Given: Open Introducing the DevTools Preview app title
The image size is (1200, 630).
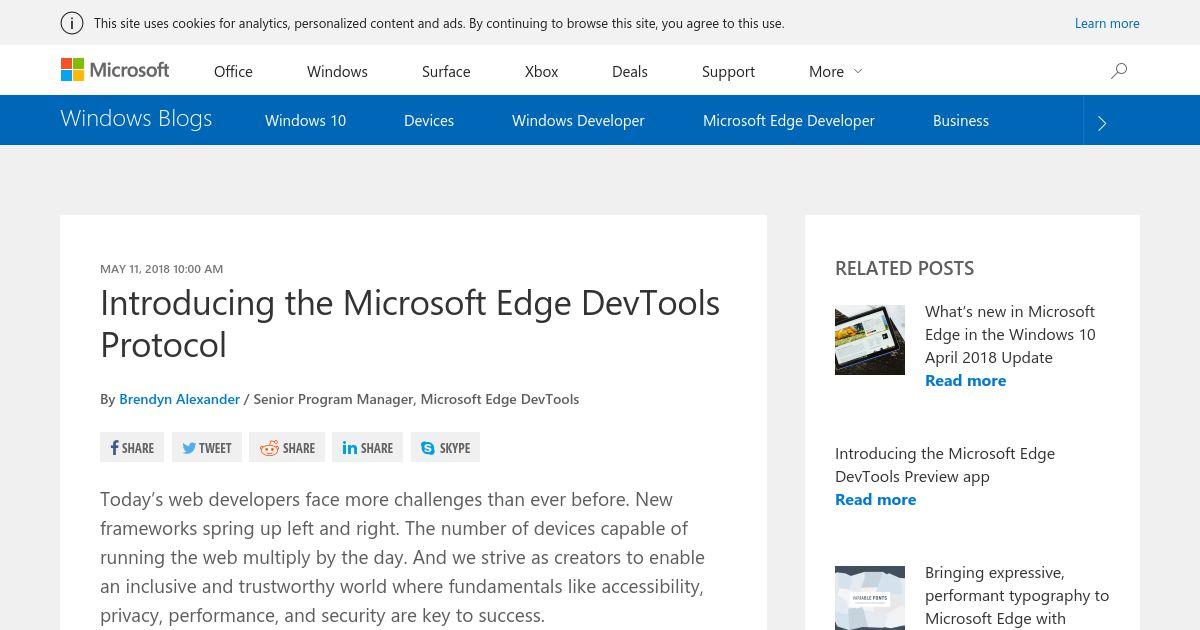Looking at the screenshot, I should pyautogui.click(x=945, y=464).
